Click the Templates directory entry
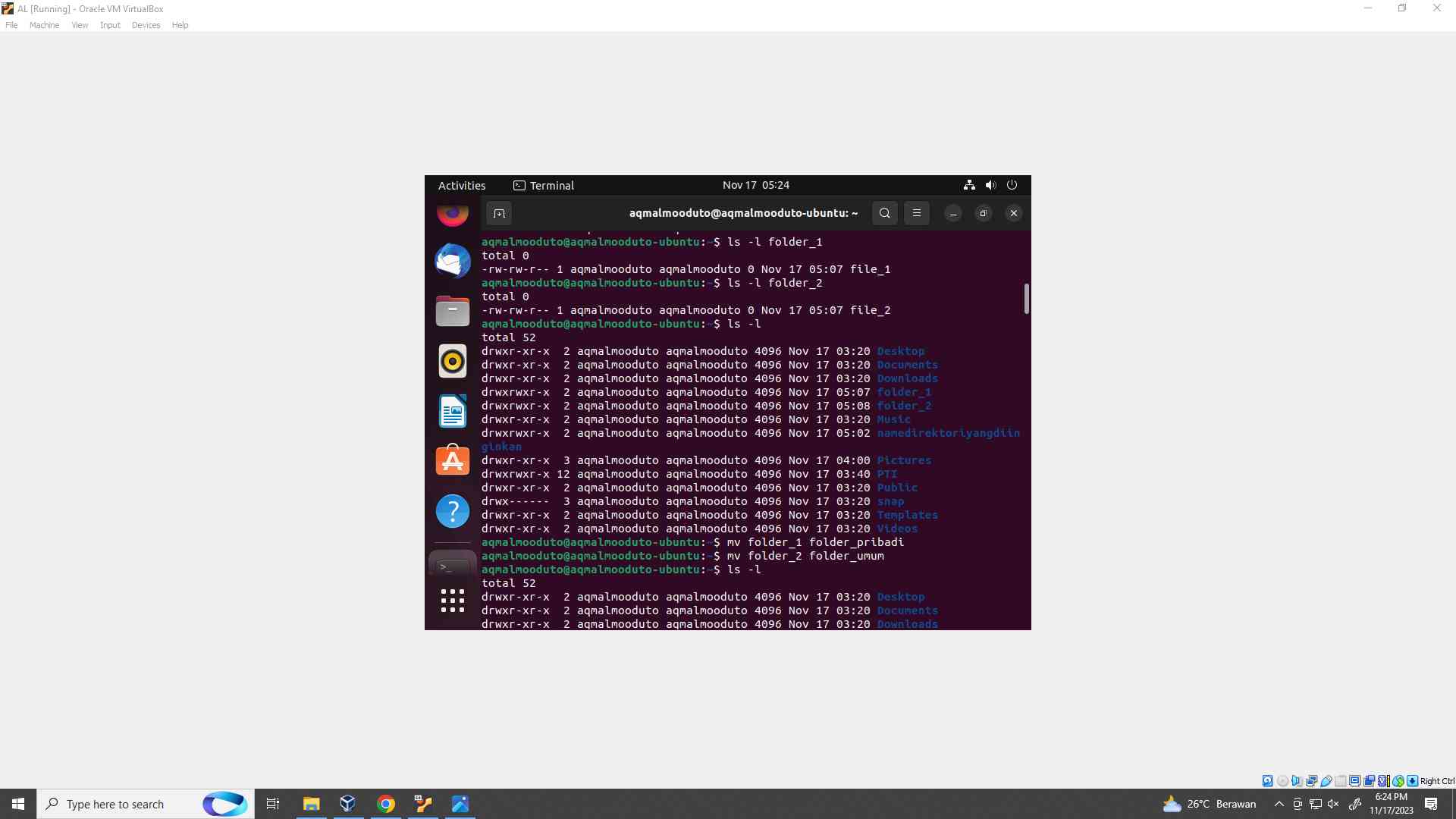 (x=908, y=515)
